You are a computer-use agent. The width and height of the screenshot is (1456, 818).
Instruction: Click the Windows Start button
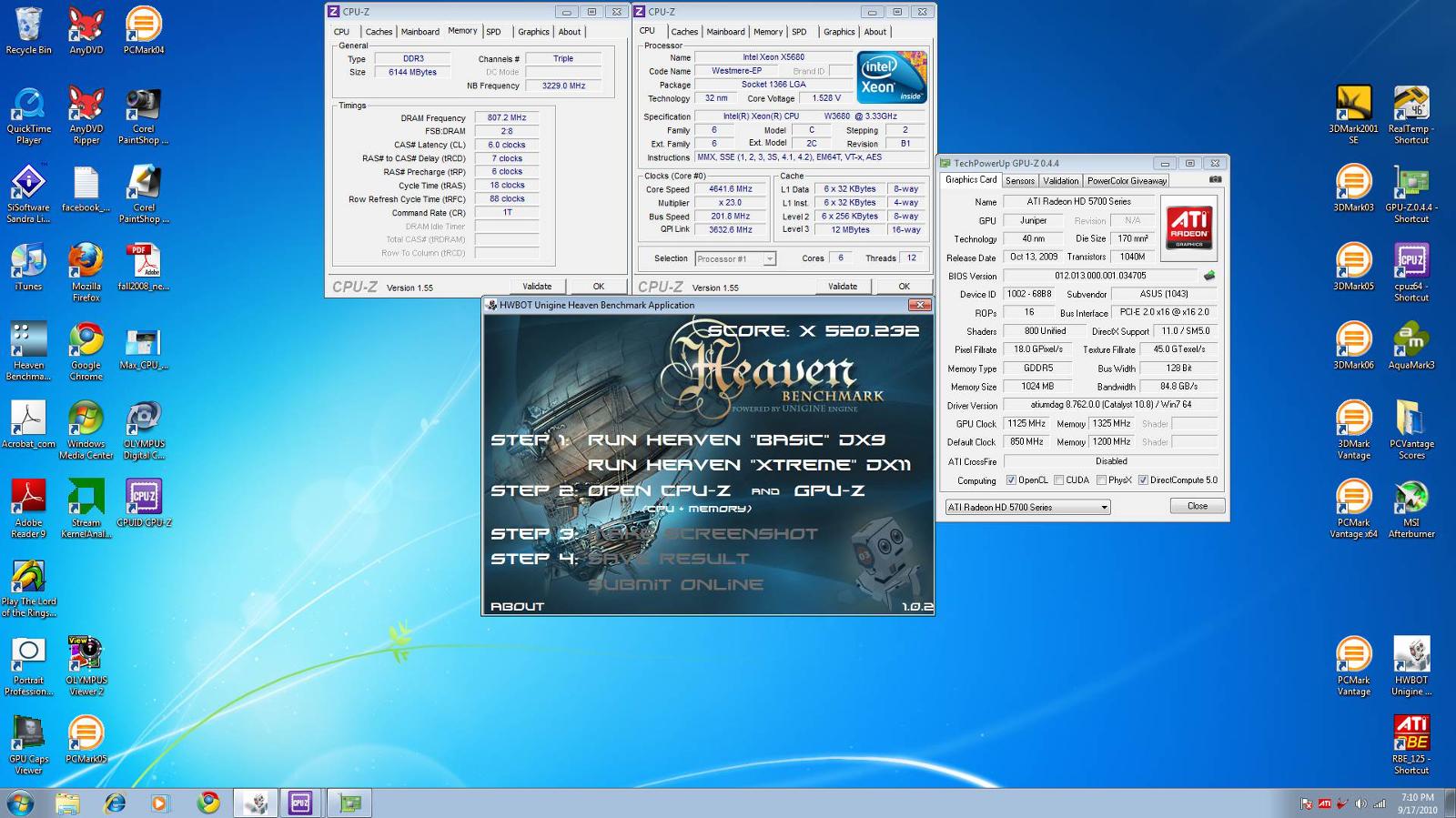[x=20, y=803]
